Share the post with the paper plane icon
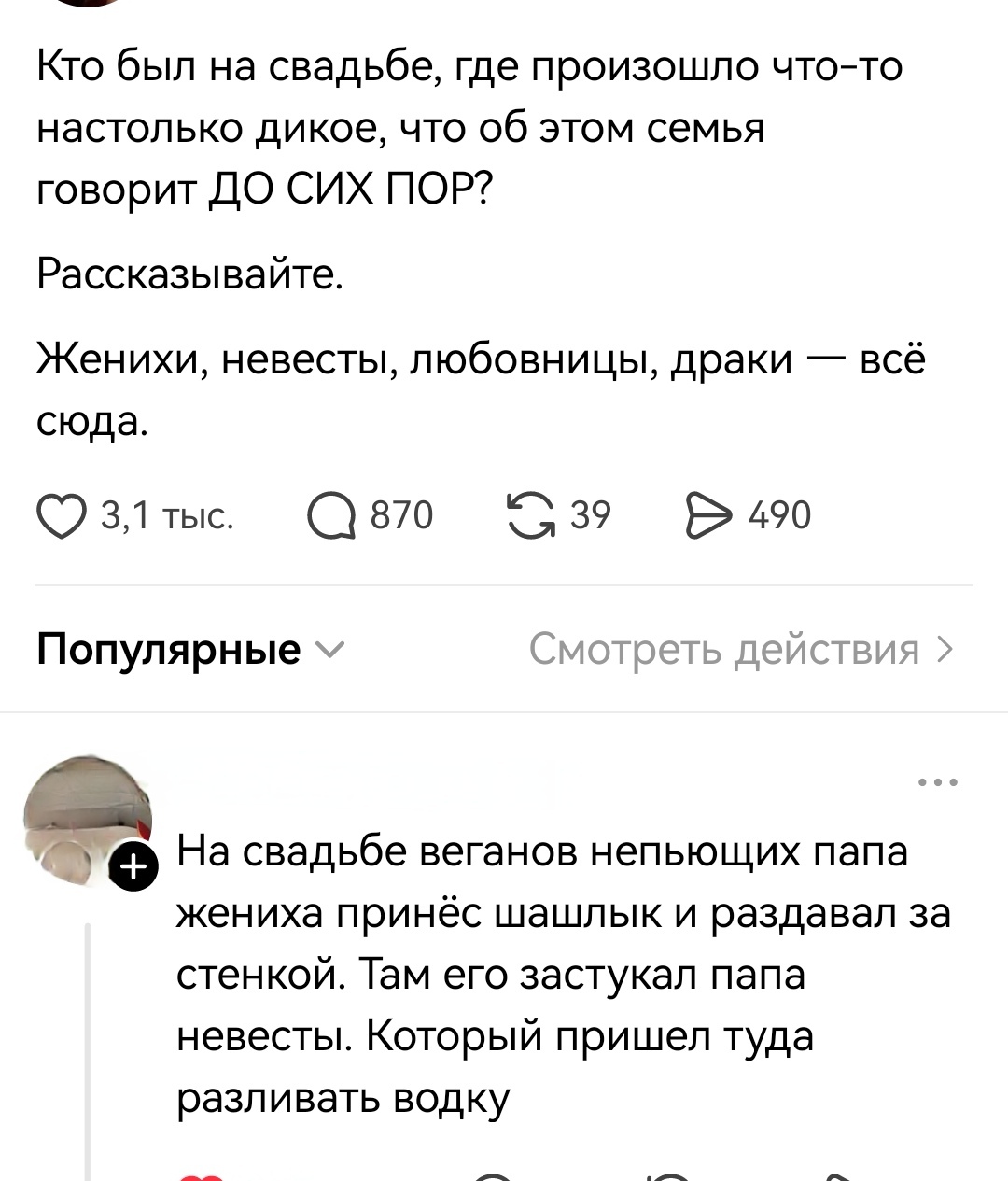Image resolution: width=1008 pixels, height=1181 pixels. [x=709, y=516]
